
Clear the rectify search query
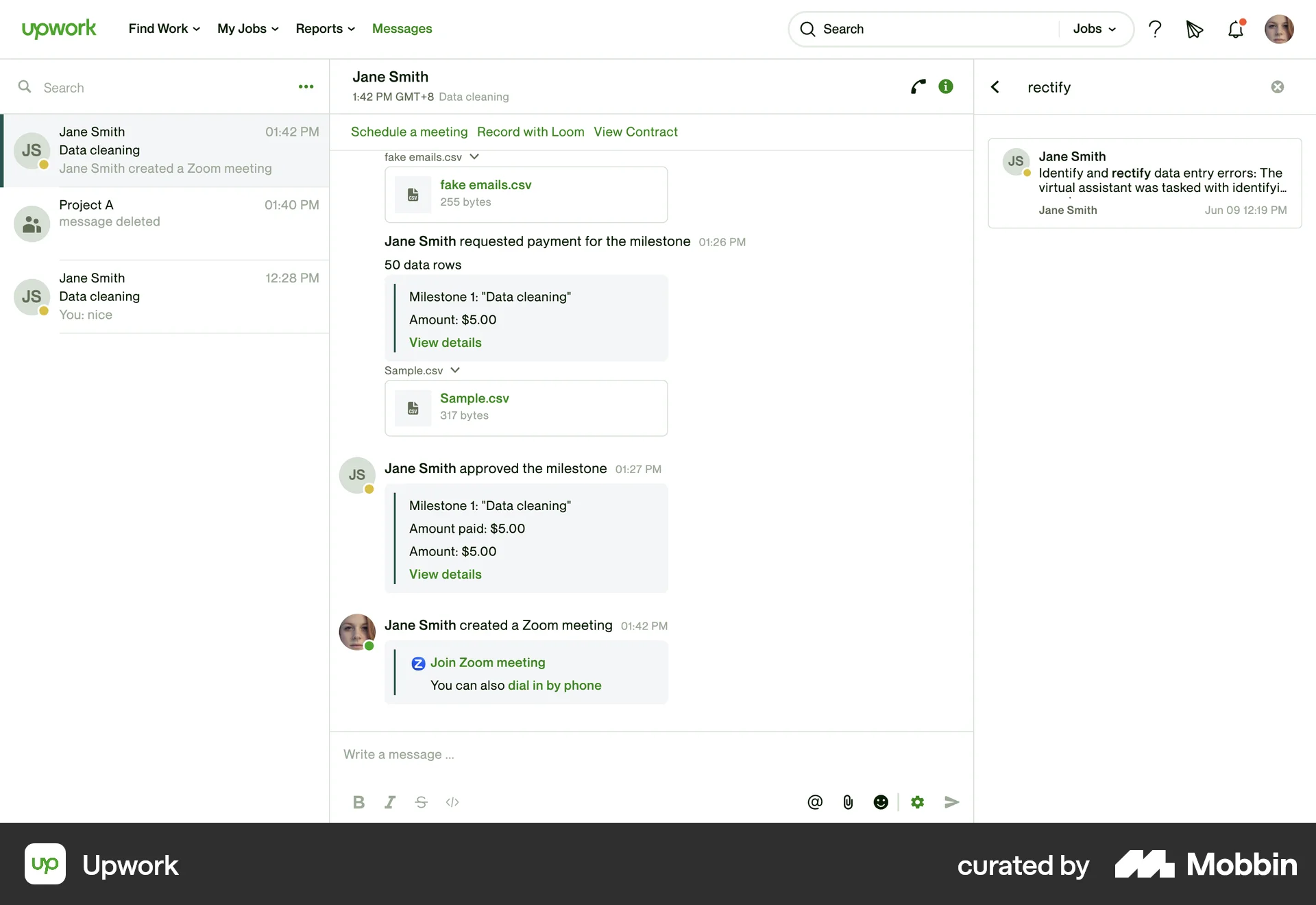click(x=1277, y=86)
